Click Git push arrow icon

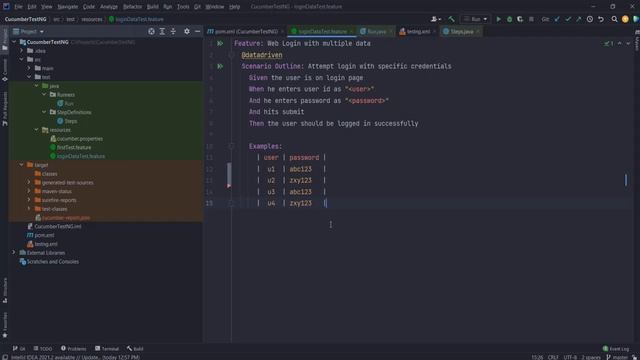(x=579, y=19)
